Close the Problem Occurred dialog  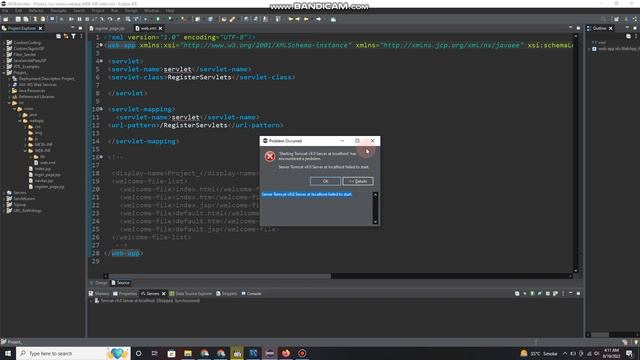(373, 141)
